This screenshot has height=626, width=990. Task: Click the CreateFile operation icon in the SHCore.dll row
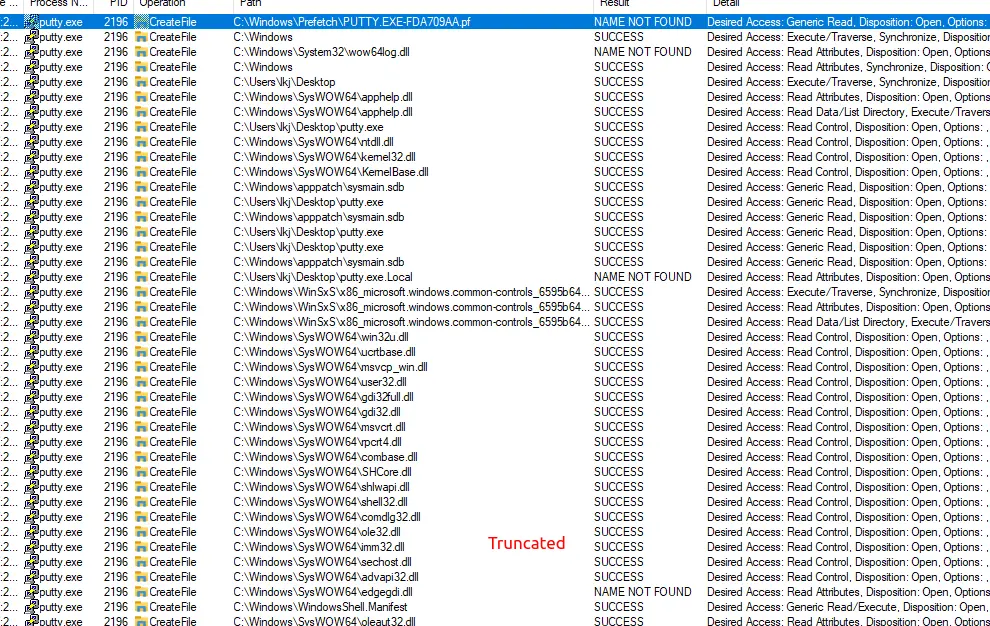point(141,473)
